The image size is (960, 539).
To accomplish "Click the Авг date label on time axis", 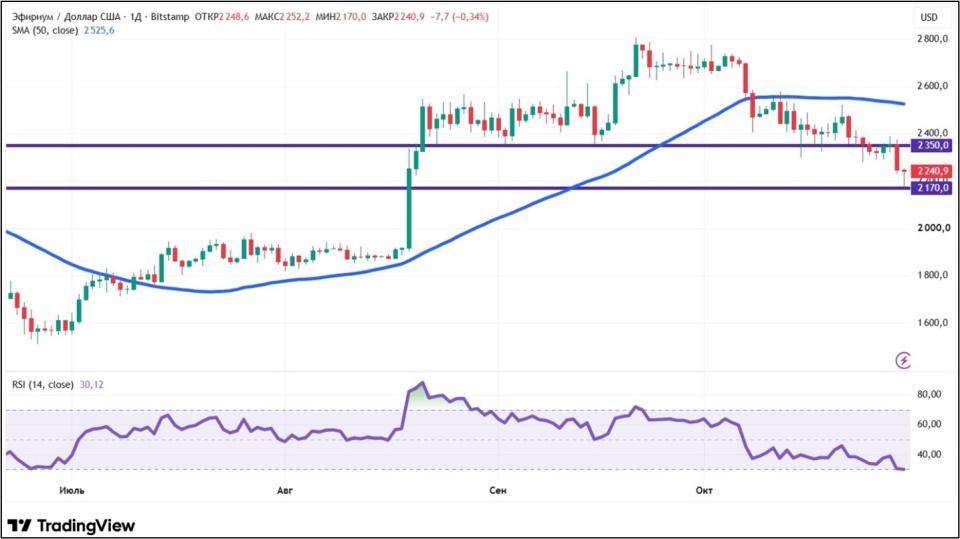I will coord(285,491).
